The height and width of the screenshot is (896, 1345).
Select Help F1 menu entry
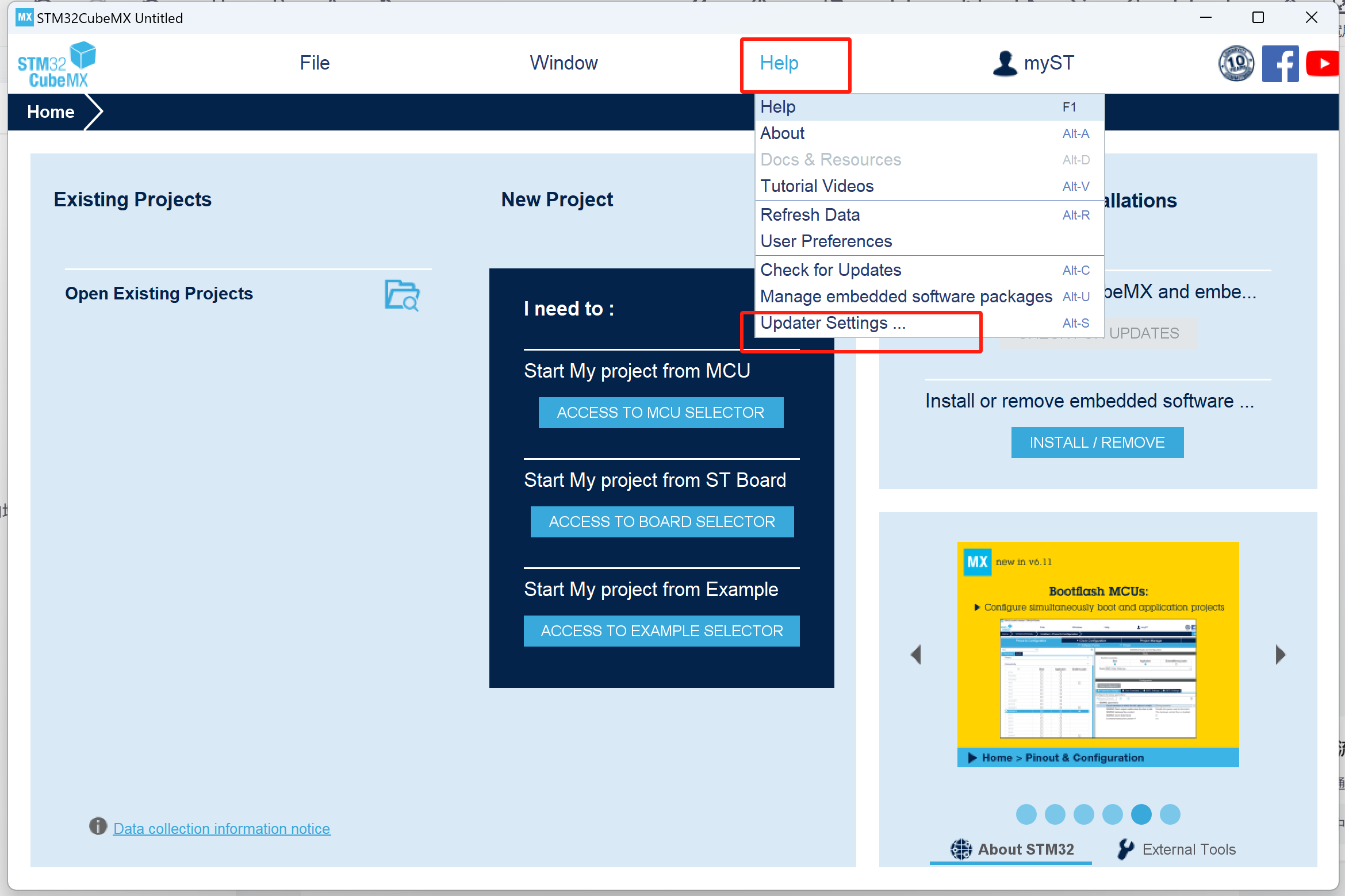929,107
